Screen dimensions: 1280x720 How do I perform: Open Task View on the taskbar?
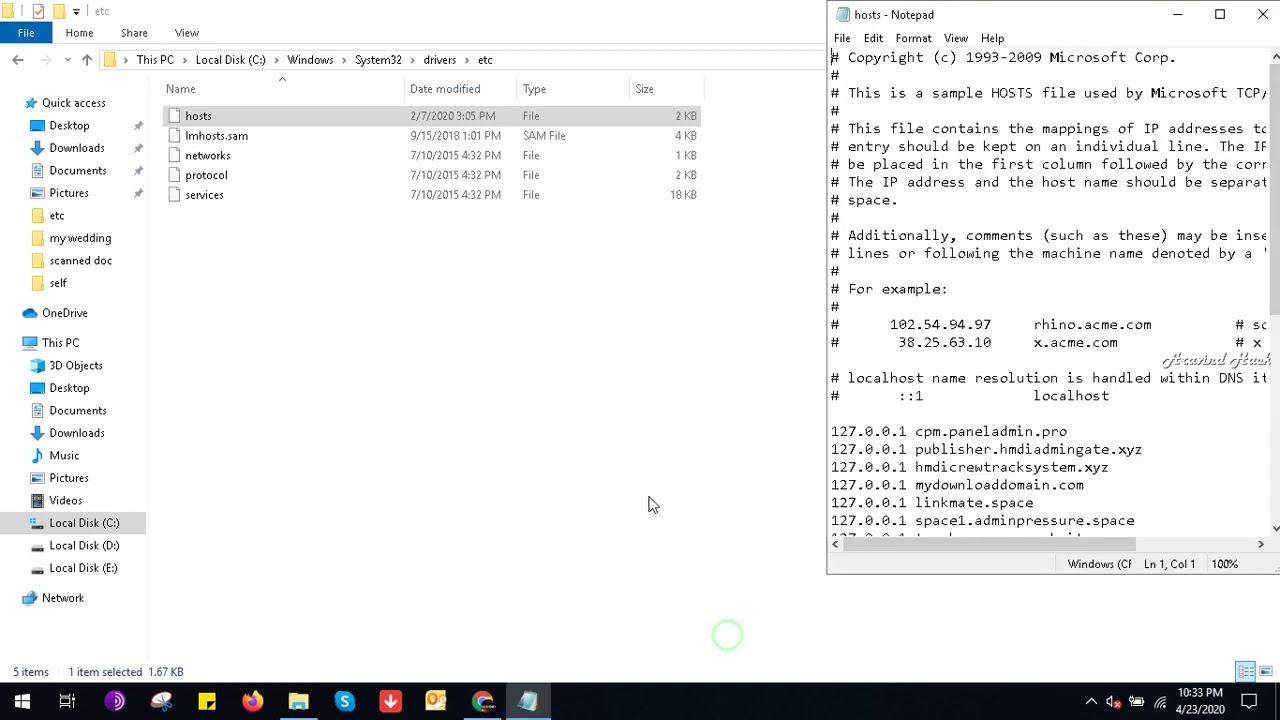[x=68, y=701]
